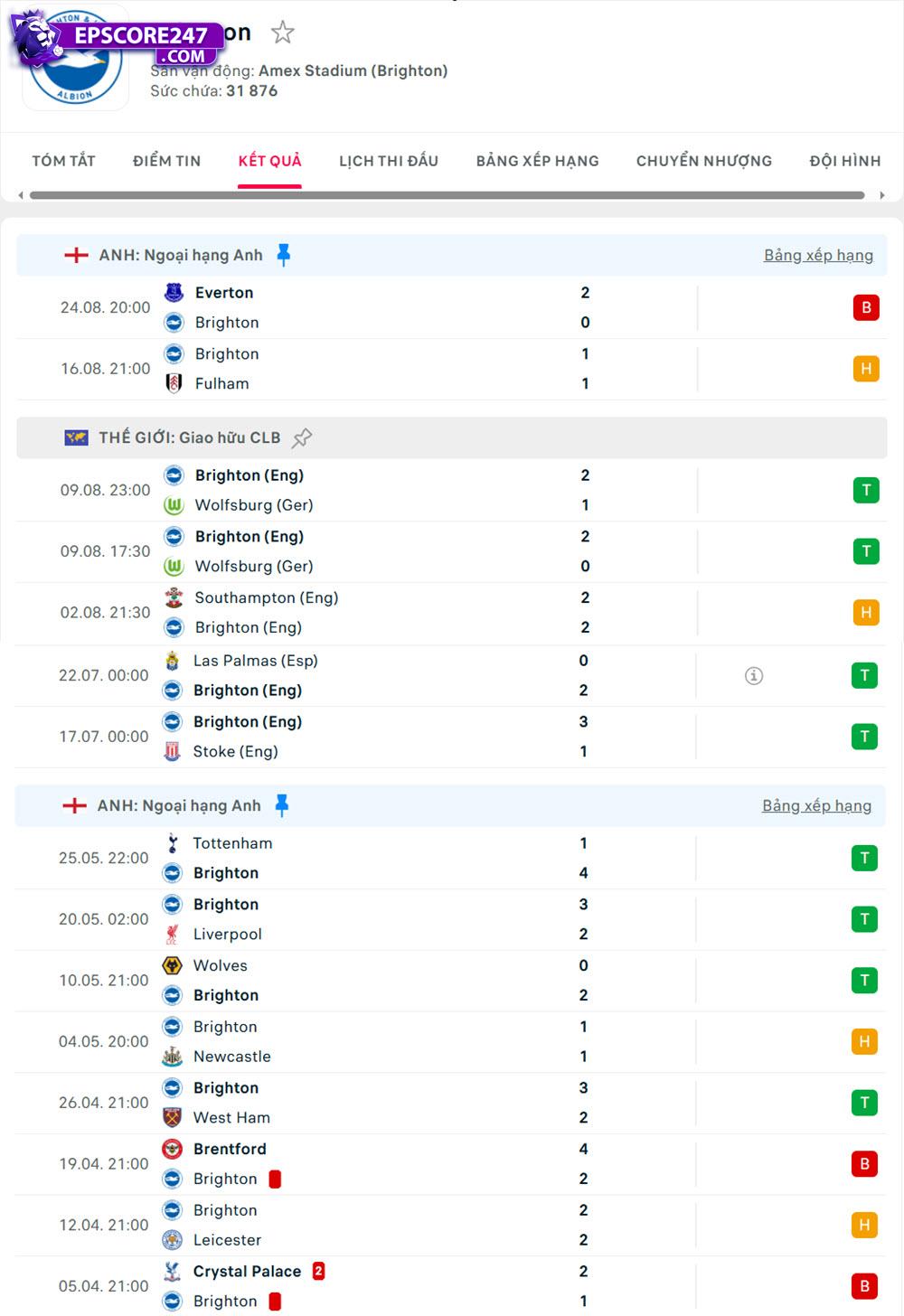The image size is (904, 1316).
Task: Open the Bảng xếp hạng link
Action: point(818,254)
